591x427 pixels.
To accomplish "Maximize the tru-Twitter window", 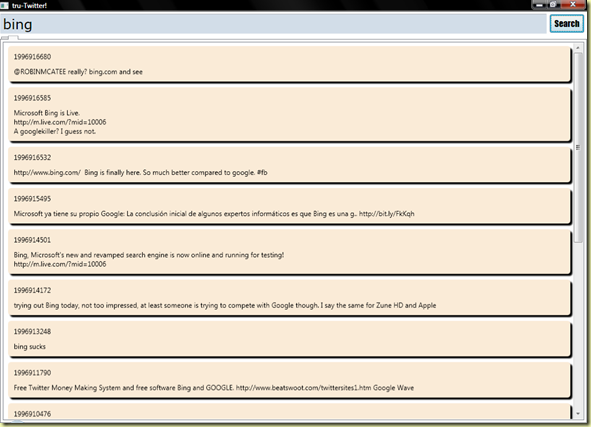I will point(553,5).
